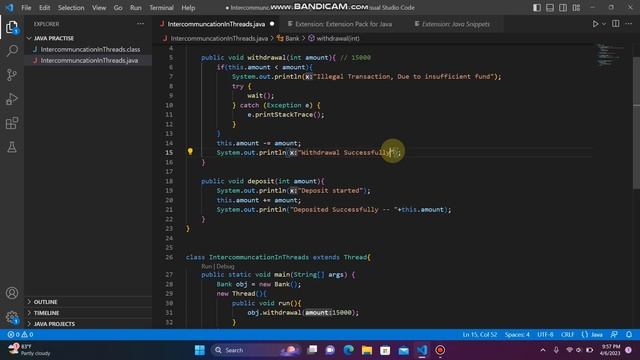Image resolution: width=640 pixels, height=360 pixels.
Task: Open the Search view in activity bar
Action: [x=12, y=51]
